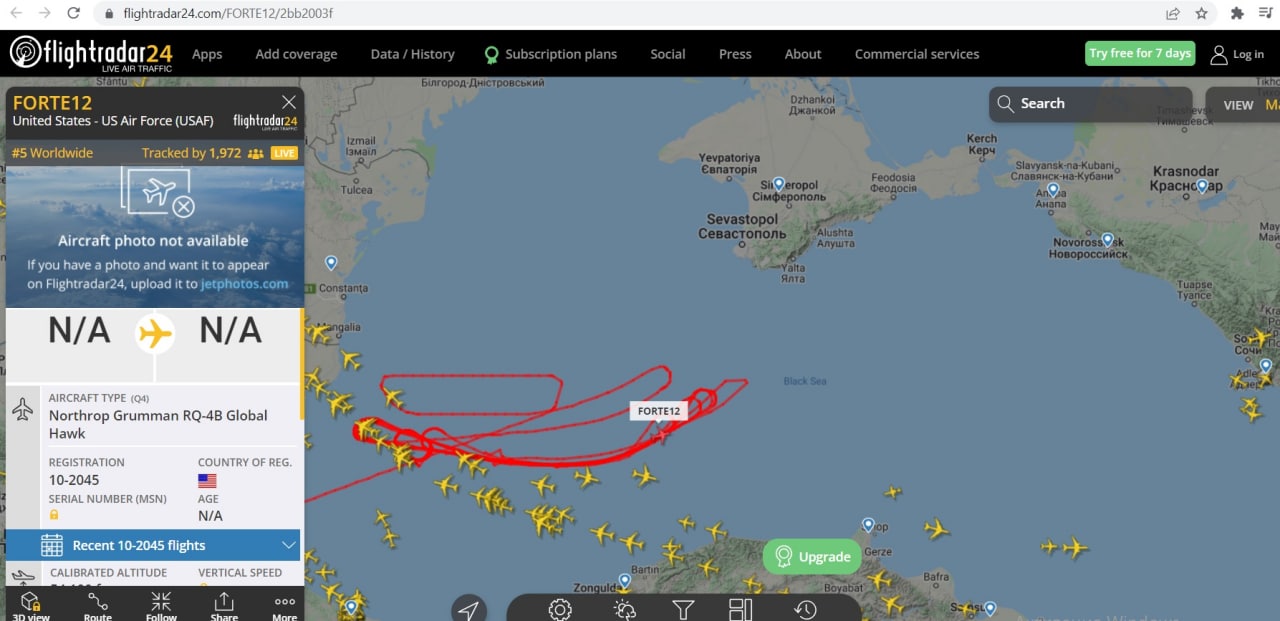The width and height of the screenshot is (1280, 621).
Task: Show the flight Route
Action: tap(98, 604)
